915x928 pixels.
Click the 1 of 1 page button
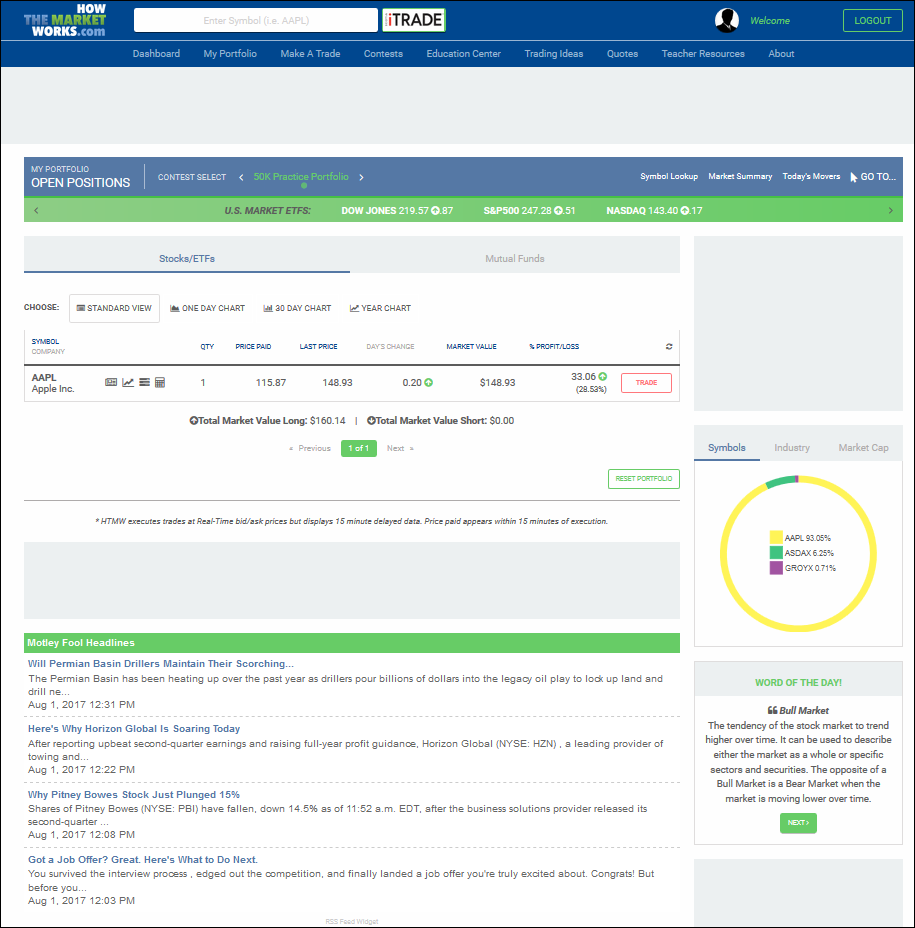pos(359,449)
